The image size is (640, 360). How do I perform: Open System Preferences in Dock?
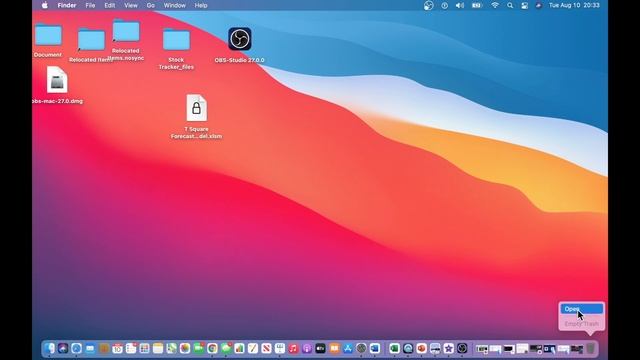tap(361, 348)
